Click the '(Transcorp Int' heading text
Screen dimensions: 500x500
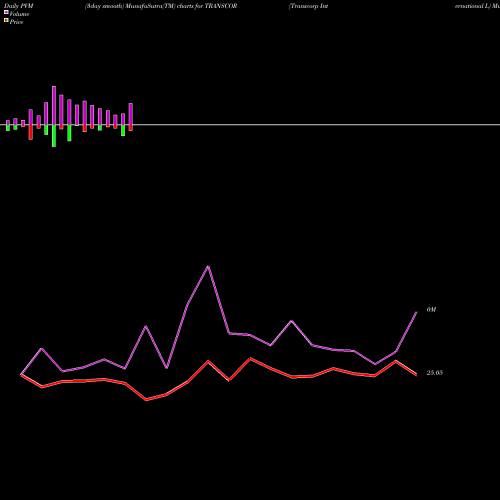308,6
